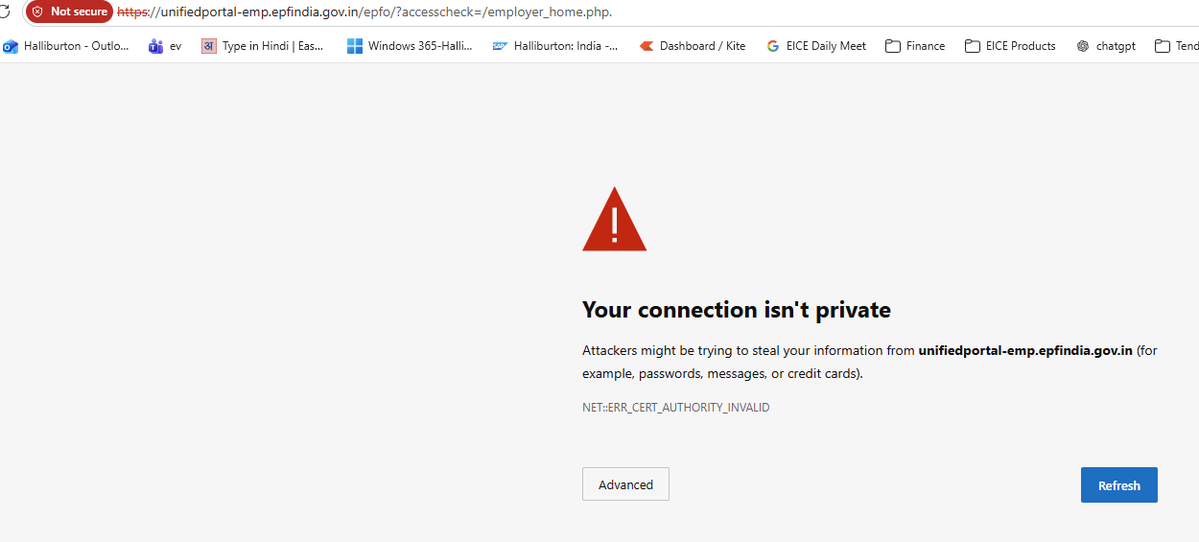The image size is (1199, 542).
Task: Click the bold unifiedportal-emp.epfindia.gov.in domain text
Action: pyautogui.click(x=1025, y=351)
